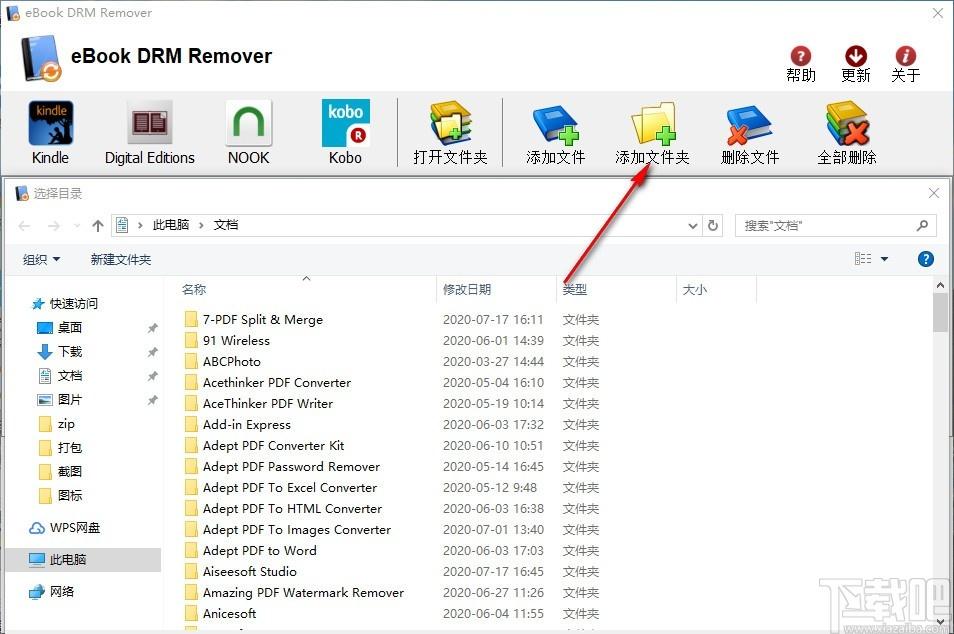Select the zip folder in sidebar
The image size is (954, 634).
[57, 423]
